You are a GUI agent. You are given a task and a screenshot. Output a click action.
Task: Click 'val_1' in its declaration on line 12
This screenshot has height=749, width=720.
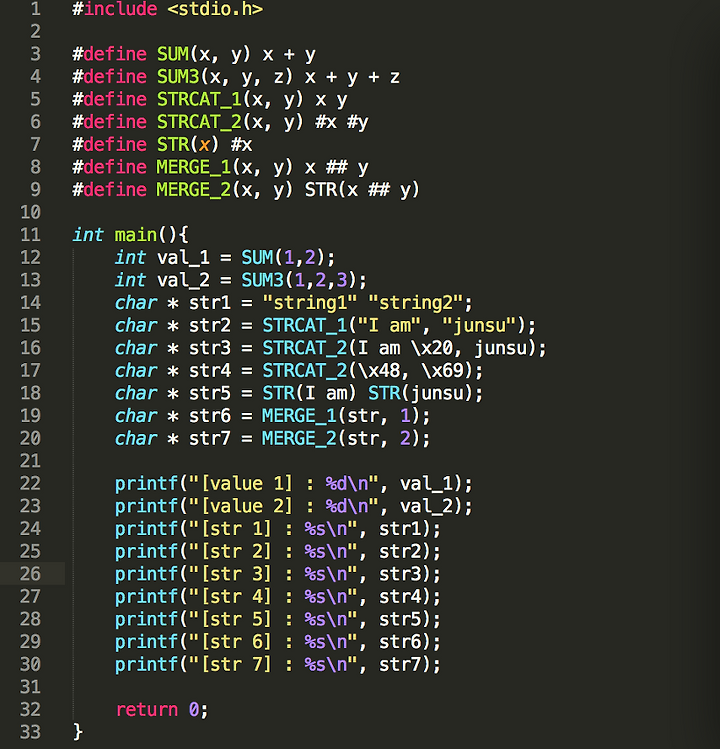183,258
